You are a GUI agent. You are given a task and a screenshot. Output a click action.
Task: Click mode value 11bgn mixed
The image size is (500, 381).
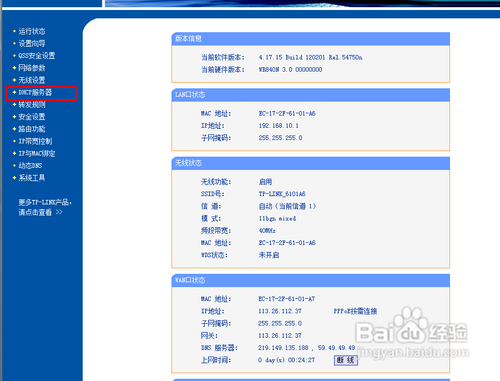277,219
